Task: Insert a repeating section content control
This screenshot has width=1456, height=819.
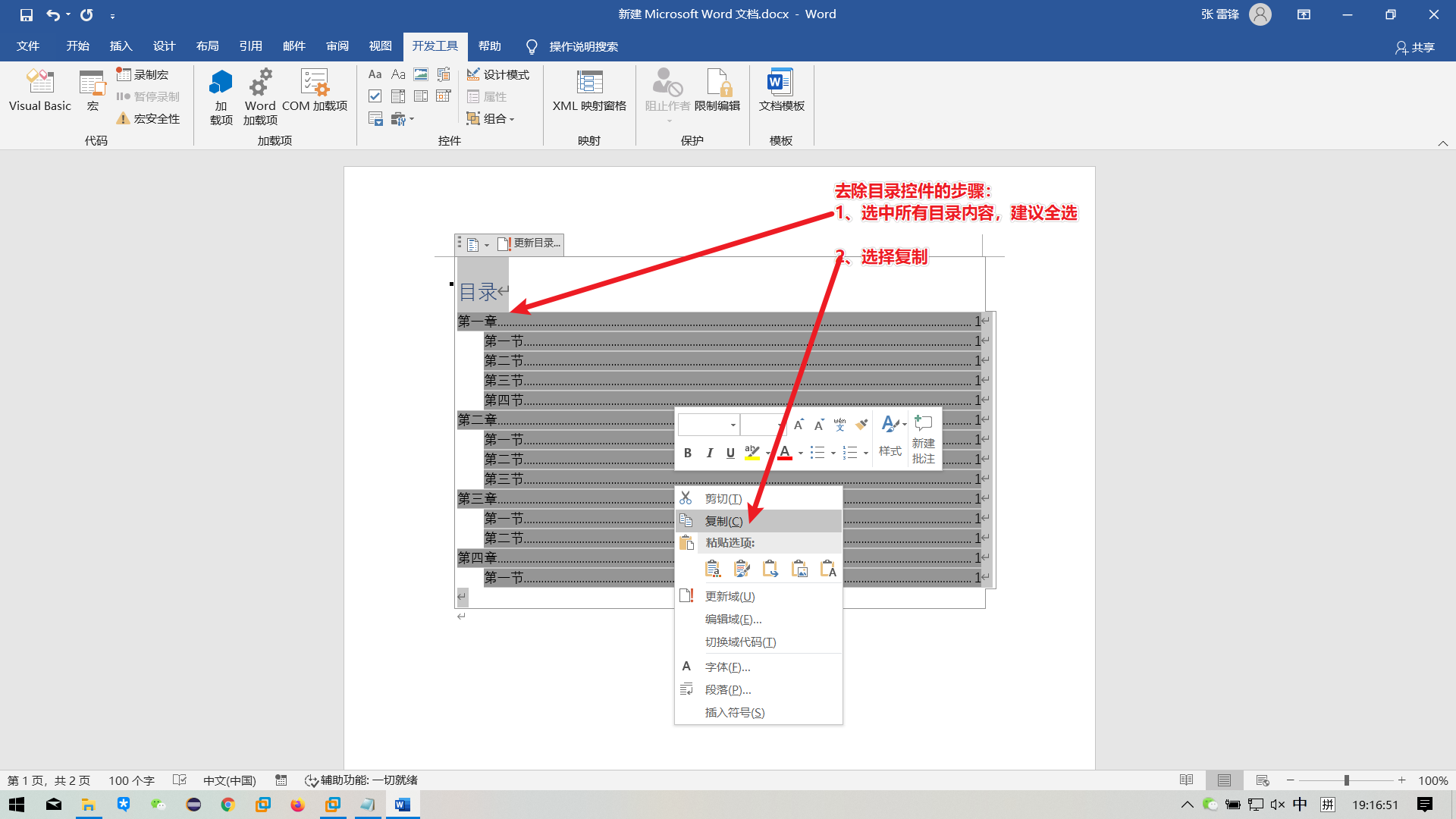Action: pos(375,118)
